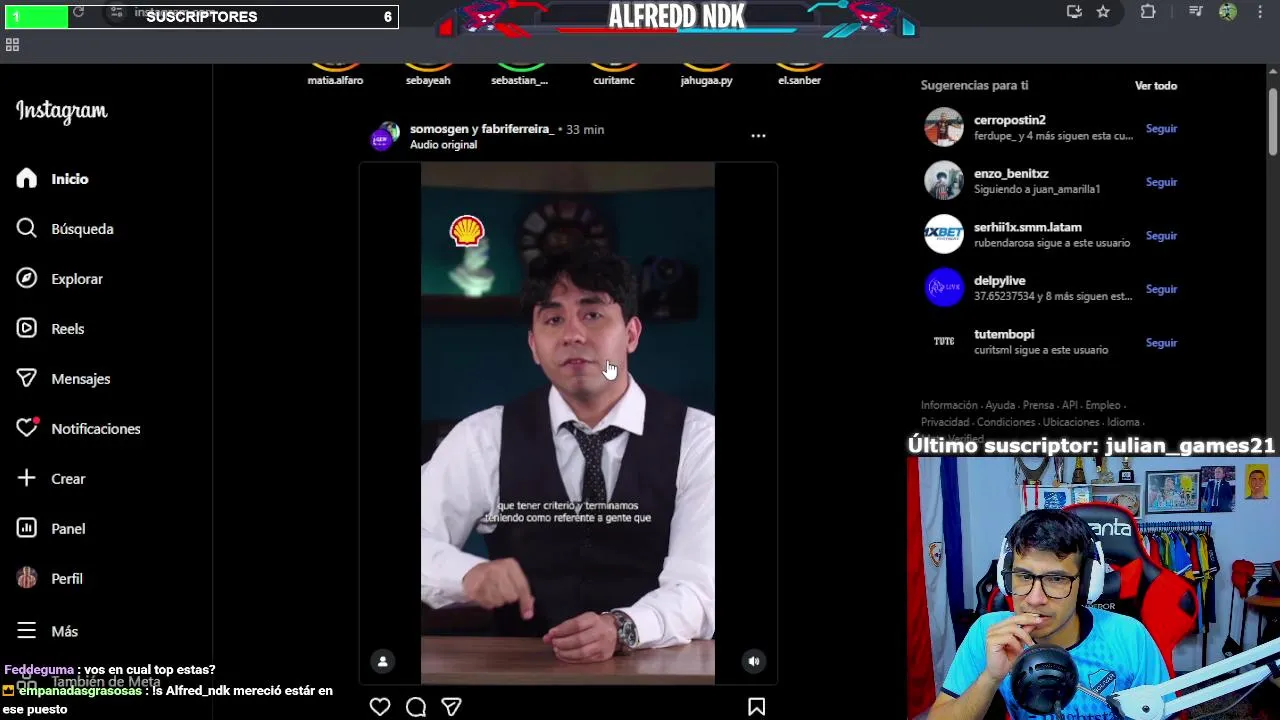The height and width of the screenshot is (720, 1280).
Task: Go to Inicio home icon
Action: [27, 178]
